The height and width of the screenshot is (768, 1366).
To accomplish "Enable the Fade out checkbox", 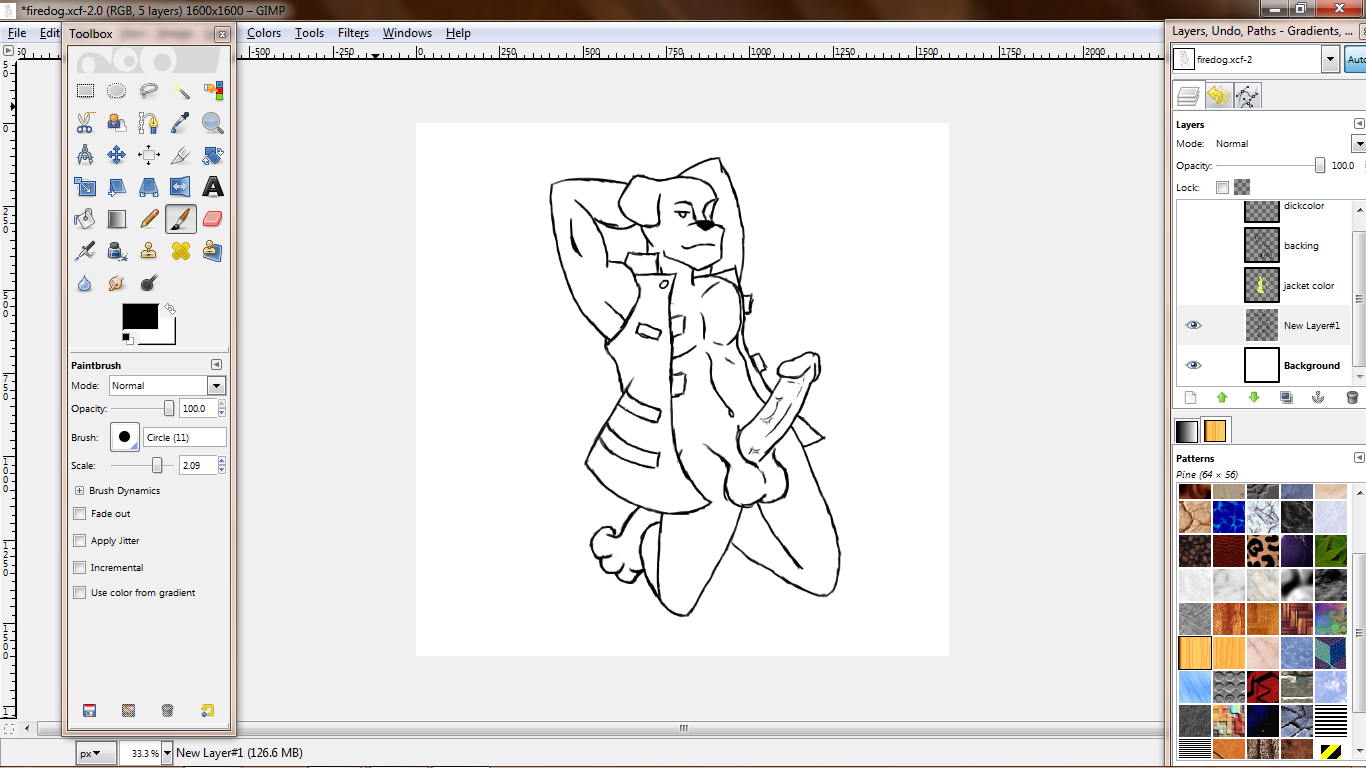I will coord(80,514).
